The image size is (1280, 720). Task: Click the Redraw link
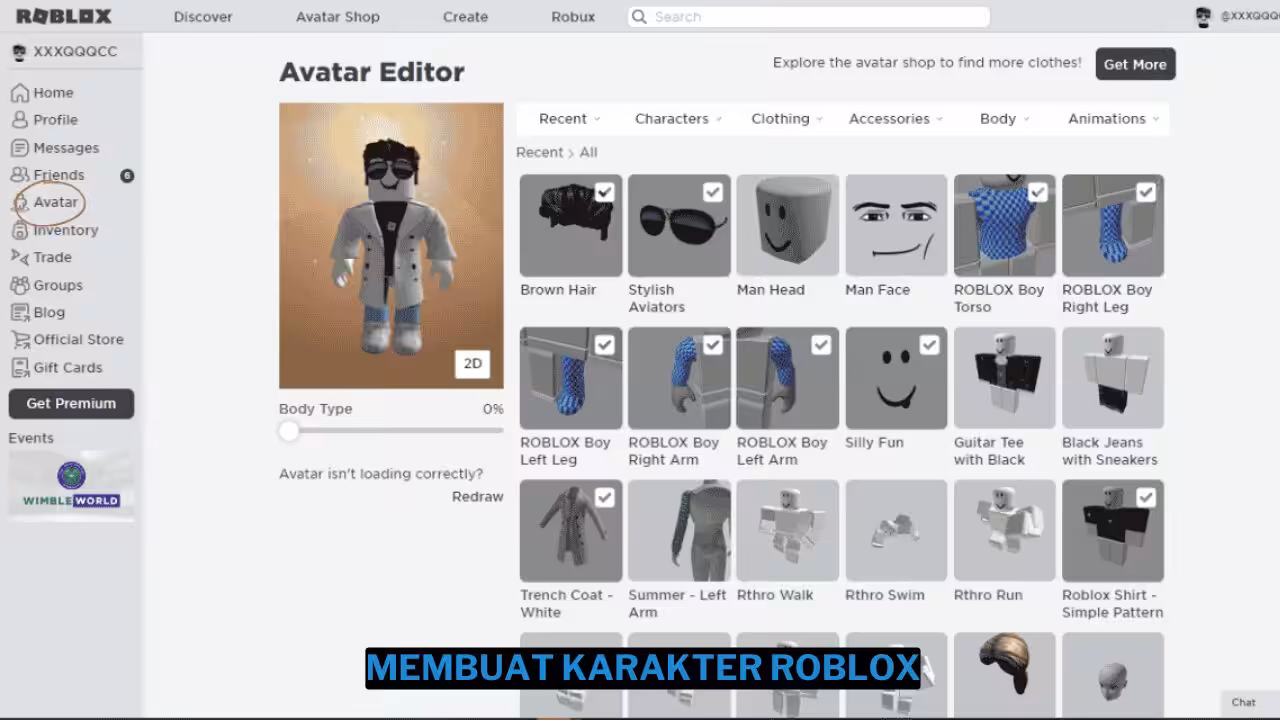click(x=478, y=497)
